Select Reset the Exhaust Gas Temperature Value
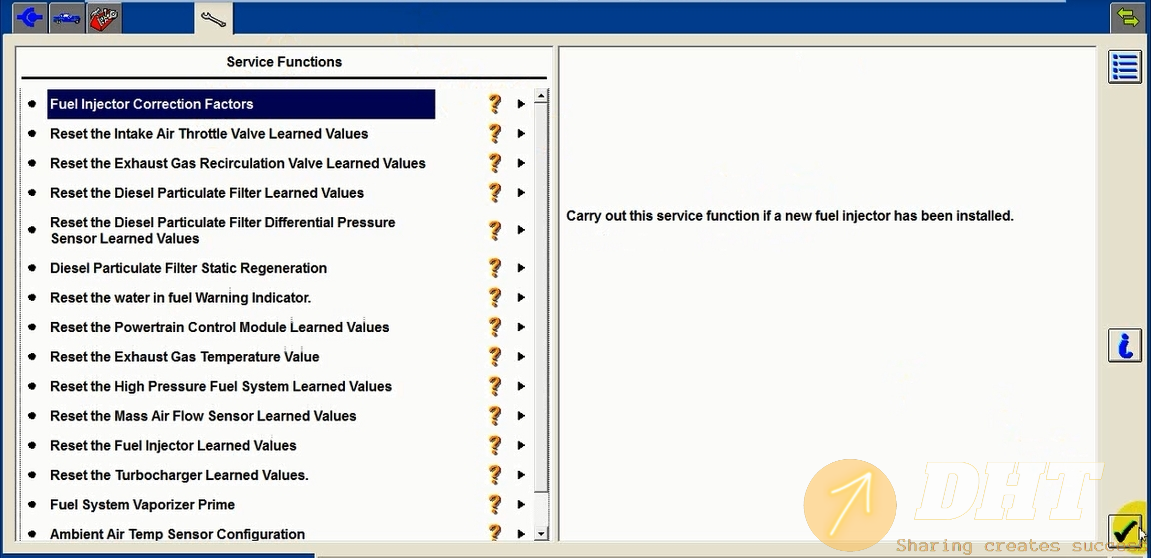This screenshot has height=558, width=1151. click(x=184, y=357)
